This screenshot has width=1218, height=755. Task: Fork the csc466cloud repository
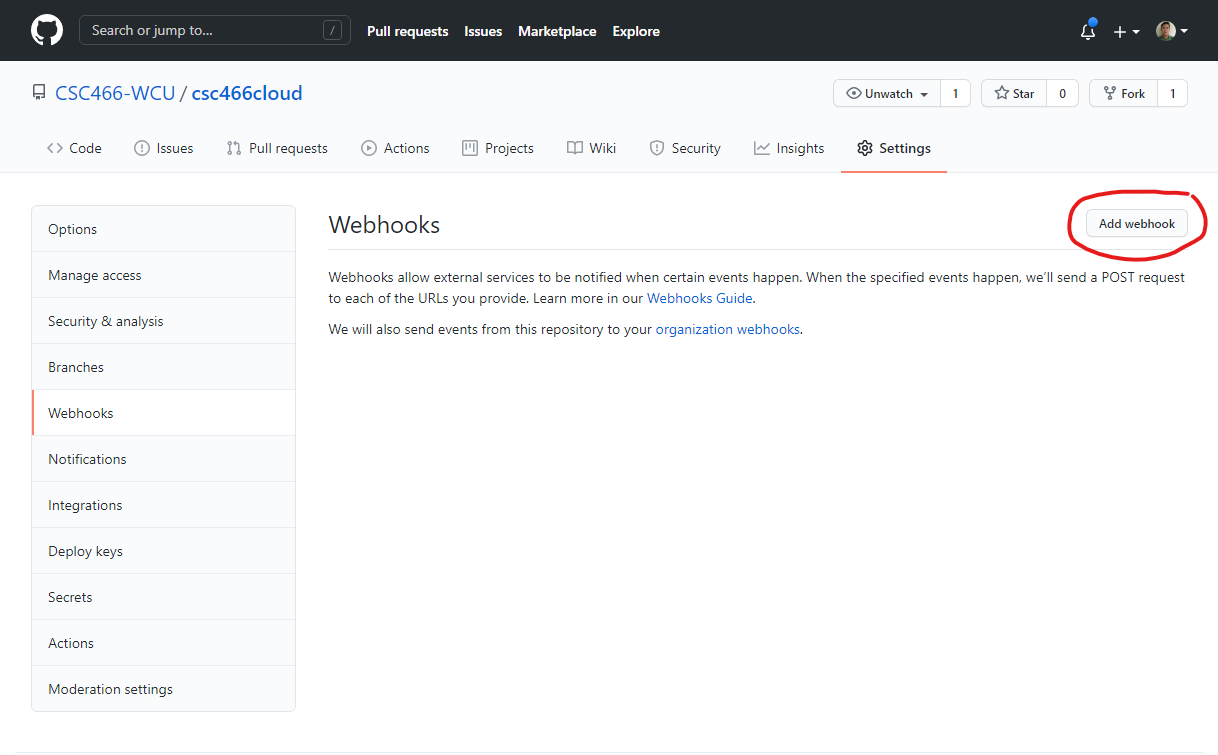[x=1123, y=93]
